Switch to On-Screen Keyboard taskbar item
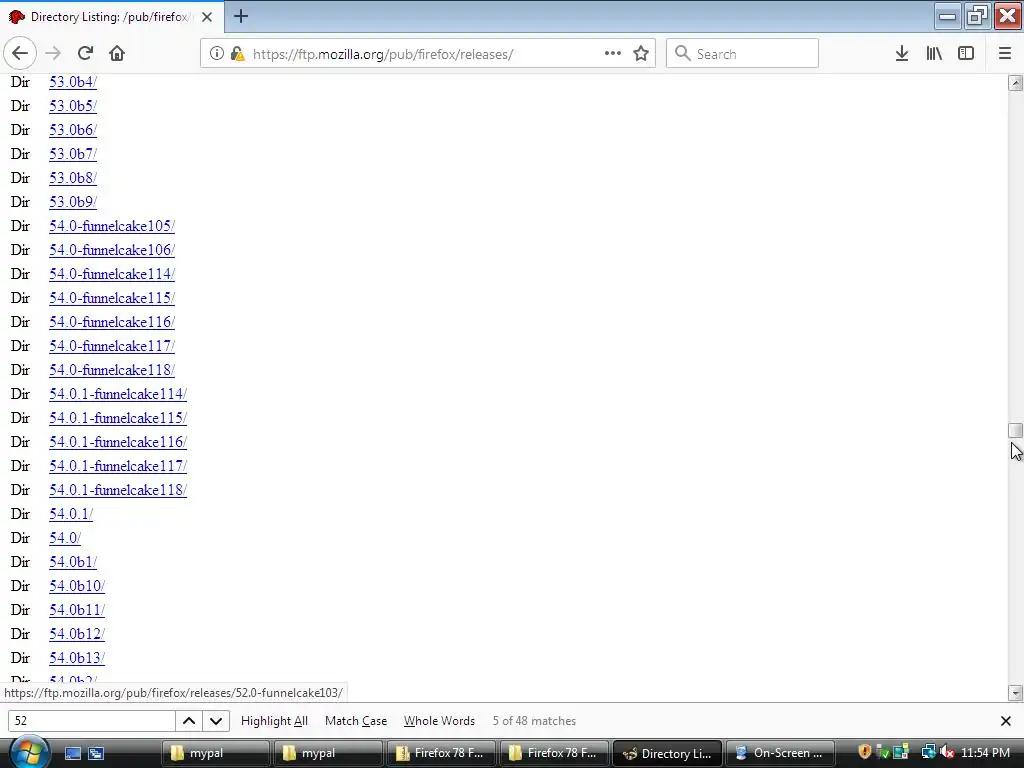1024x768 pixels. (780, 753)
